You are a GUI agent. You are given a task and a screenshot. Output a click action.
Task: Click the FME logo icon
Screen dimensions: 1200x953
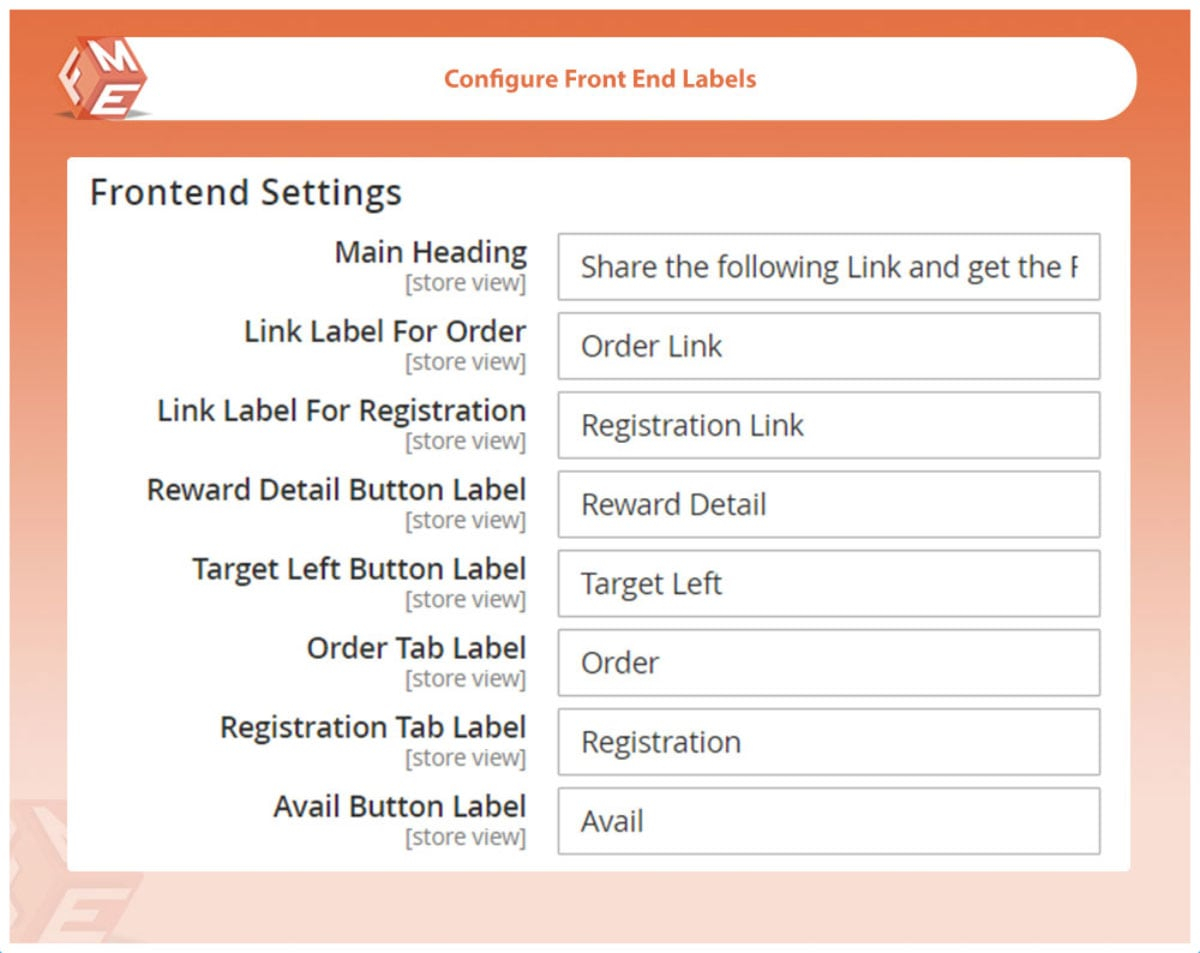102,79
